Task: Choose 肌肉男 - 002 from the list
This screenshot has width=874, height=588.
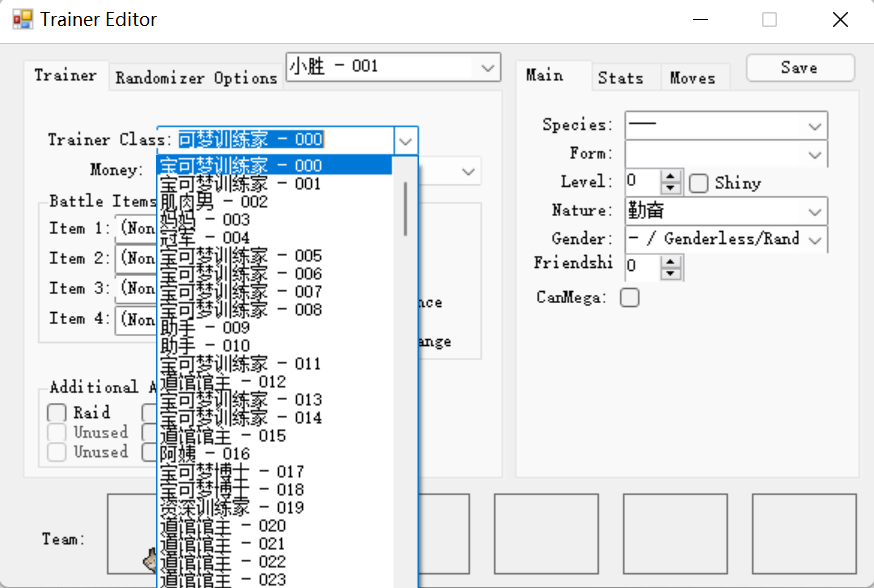Action: pyautogui.click(x=275, y=202)
